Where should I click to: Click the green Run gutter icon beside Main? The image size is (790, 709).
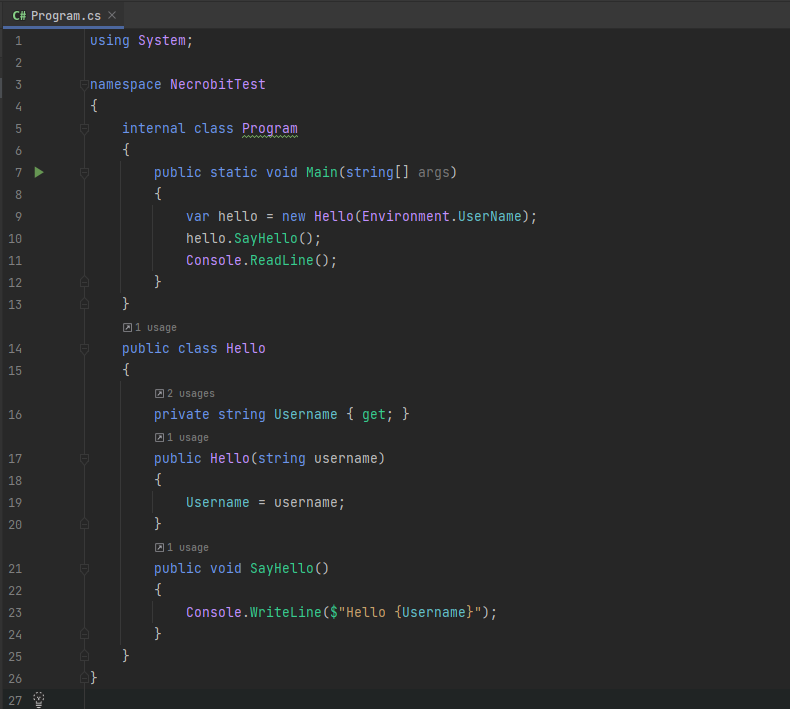pyautogui.click(x=39, y=172)
